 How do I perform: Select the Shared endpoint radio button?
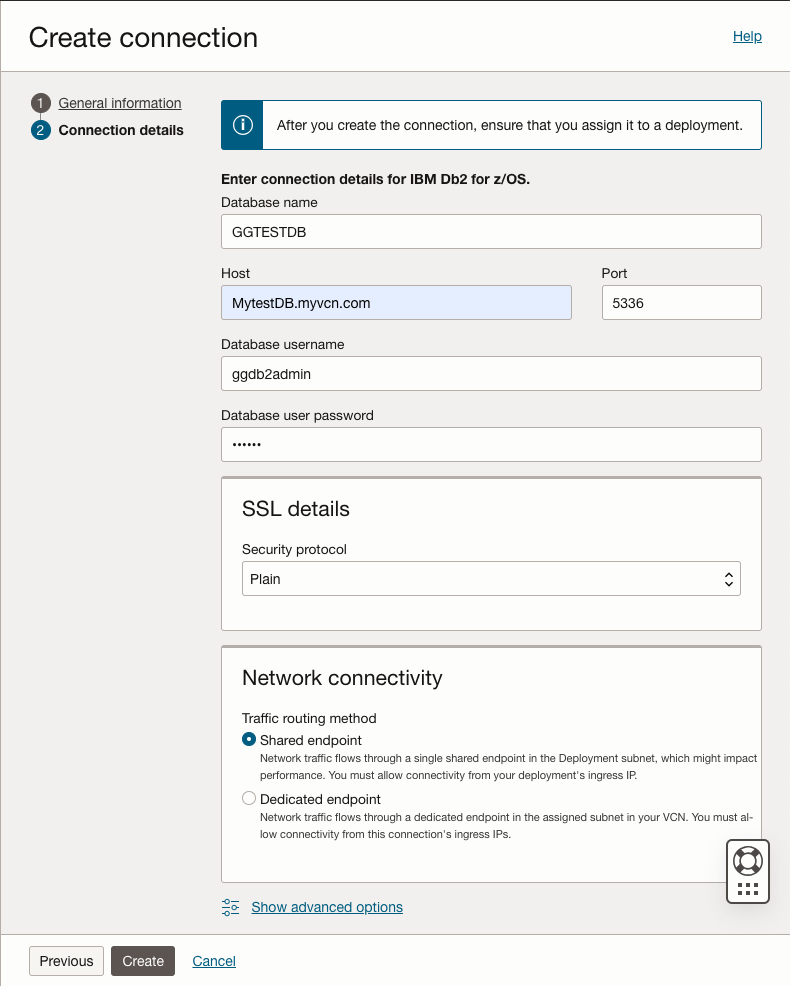coord(249,740)
